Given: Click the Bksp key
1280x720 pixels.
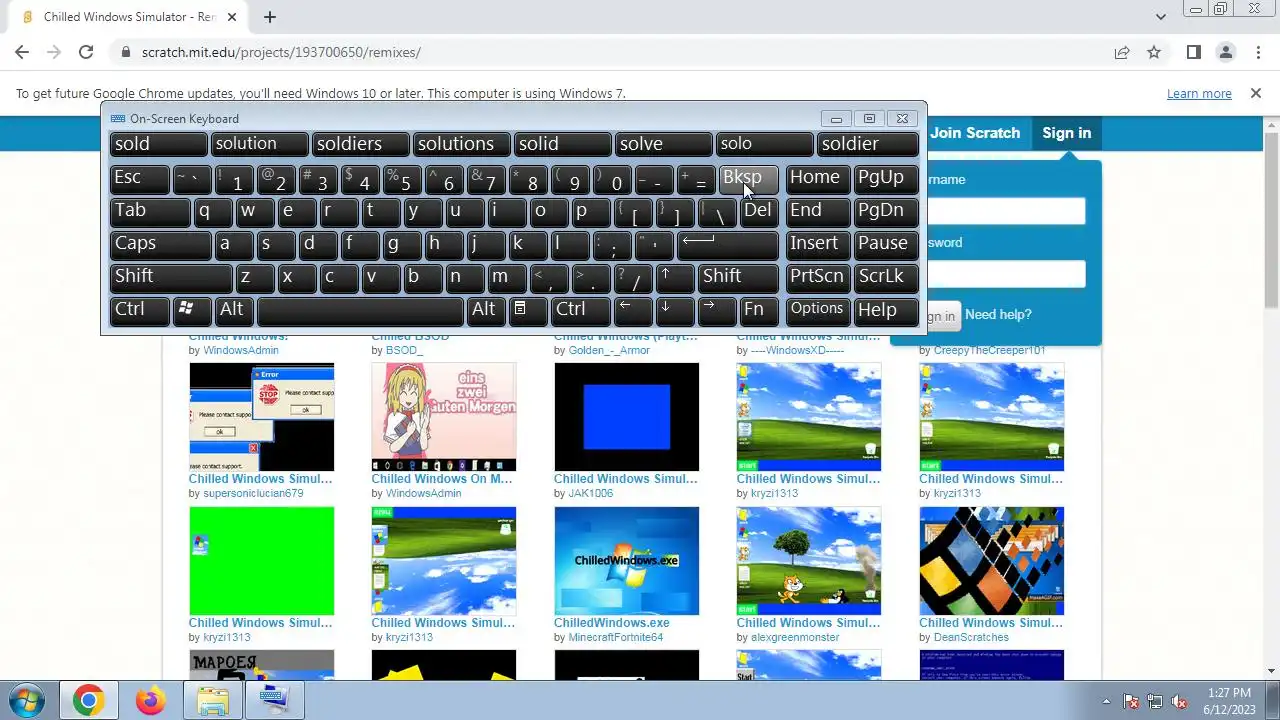Looking at the screenshot, I should pos(748,178).
